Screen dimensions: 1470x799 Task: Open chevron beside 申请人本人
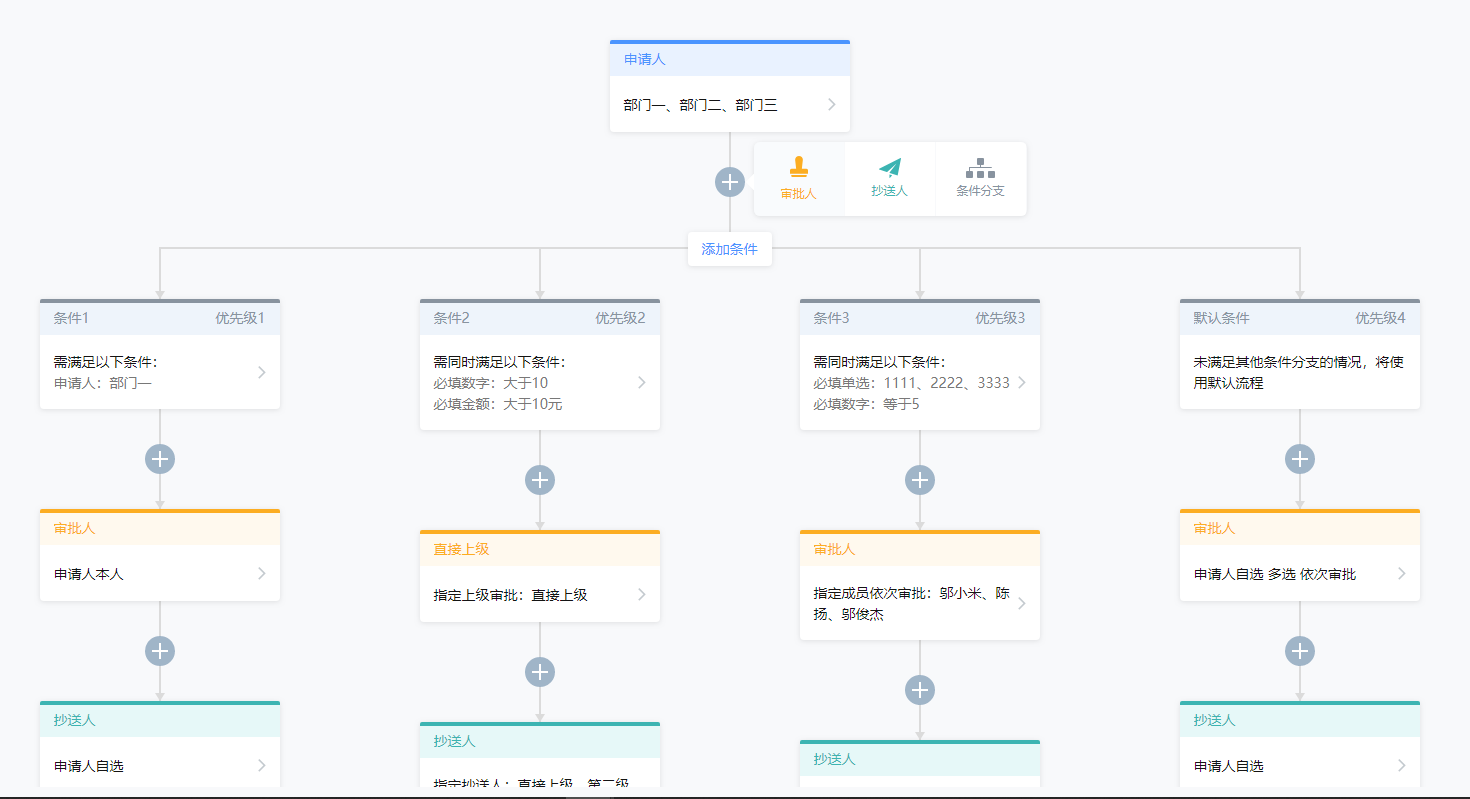(x=262, y=574)
